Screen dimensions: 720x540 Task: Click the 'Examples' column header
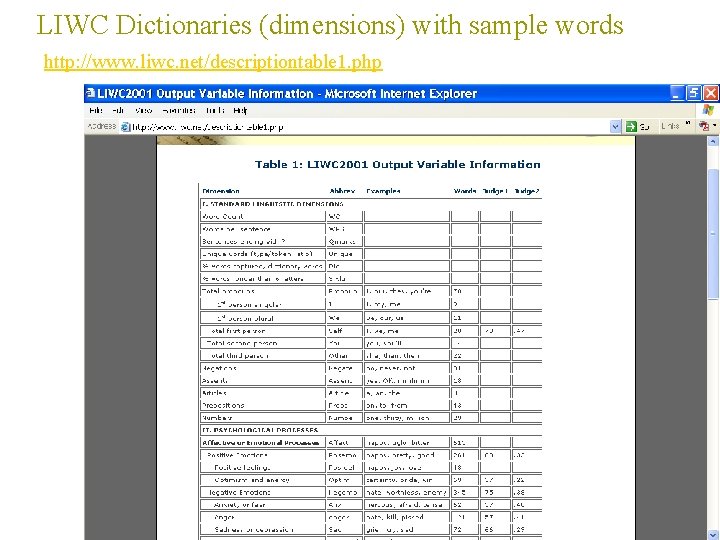click(383, 191)
